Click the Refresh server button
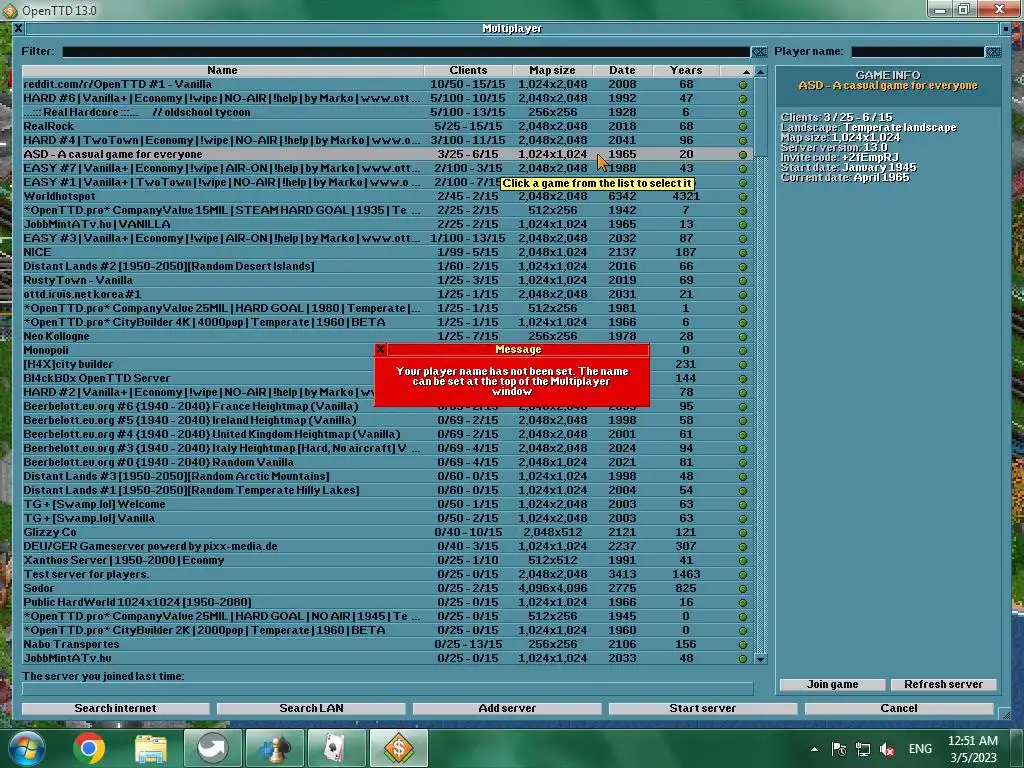This screenshot has height=768, width=1024. pyautogui.click(x=943, y=684)
